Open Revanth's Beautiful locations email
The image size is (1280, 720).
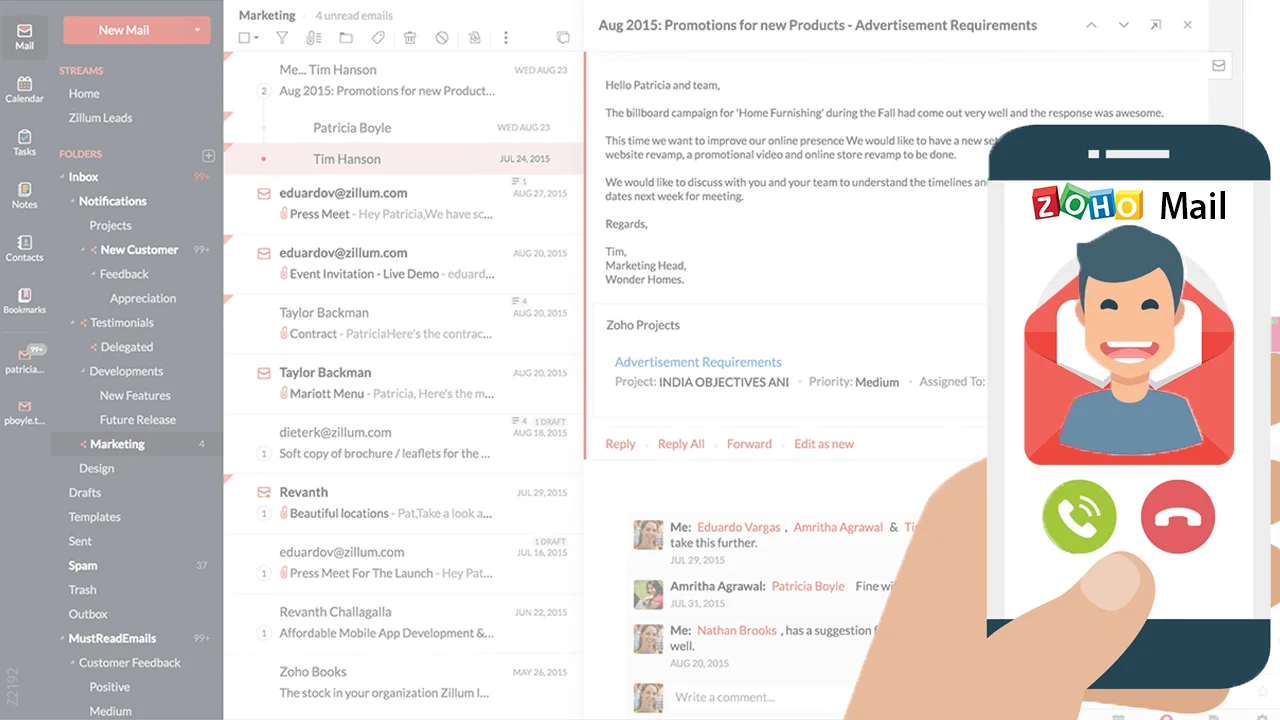pos(403,503)
